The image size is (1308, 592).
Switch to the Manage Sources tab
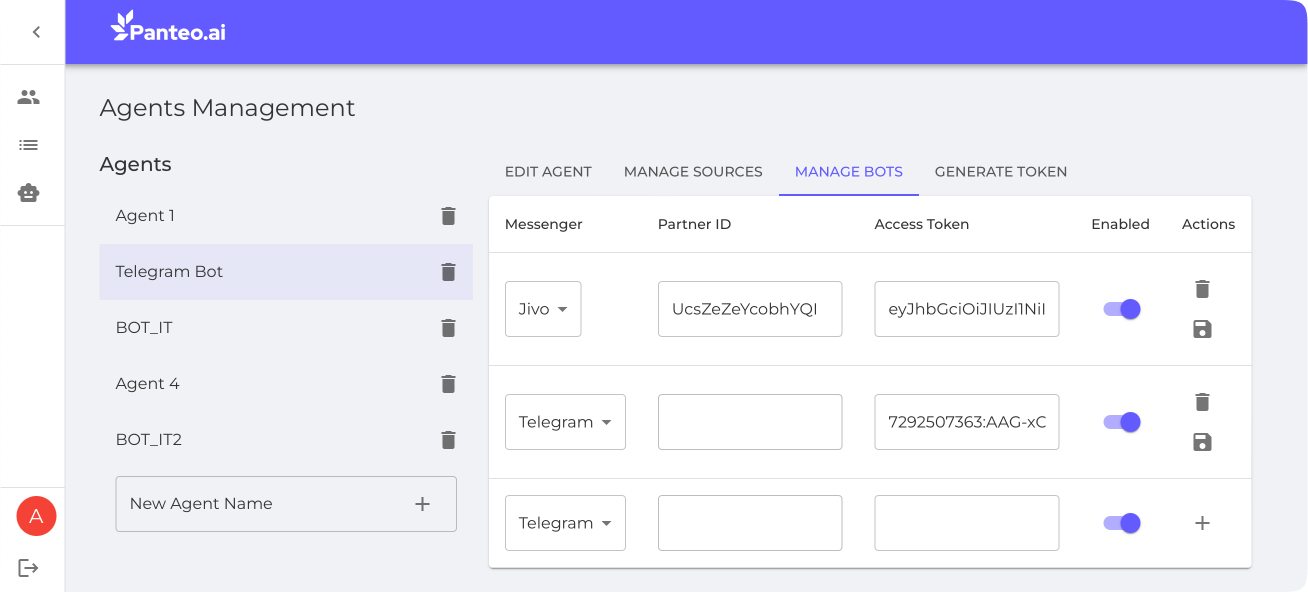click(693, 172)
